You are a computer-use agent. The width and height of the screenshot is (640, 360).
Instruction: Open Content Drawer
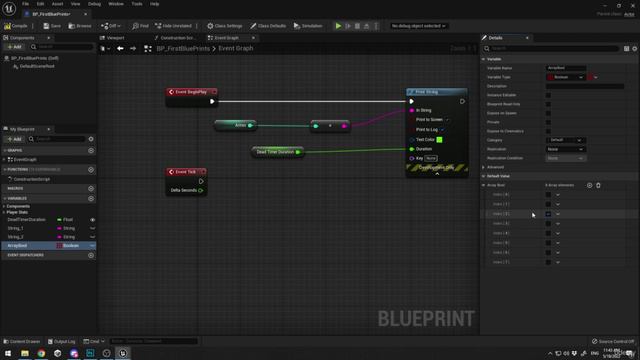point(21,341)
